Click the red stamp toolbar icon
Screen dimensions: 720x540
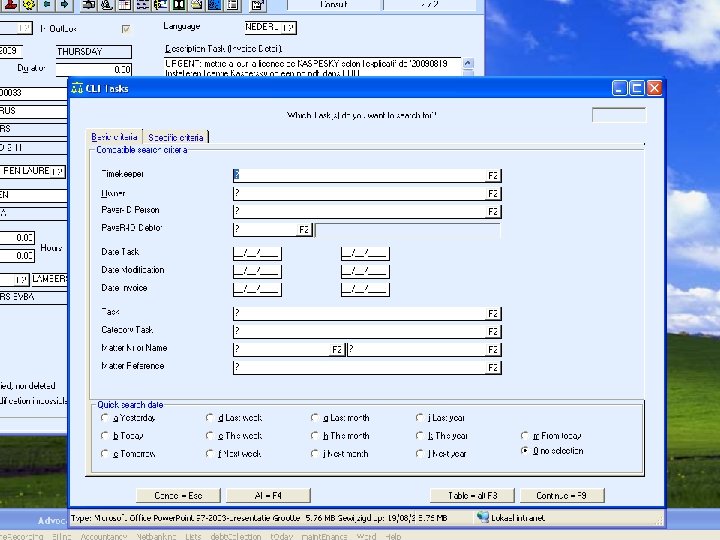coord(11,5)
